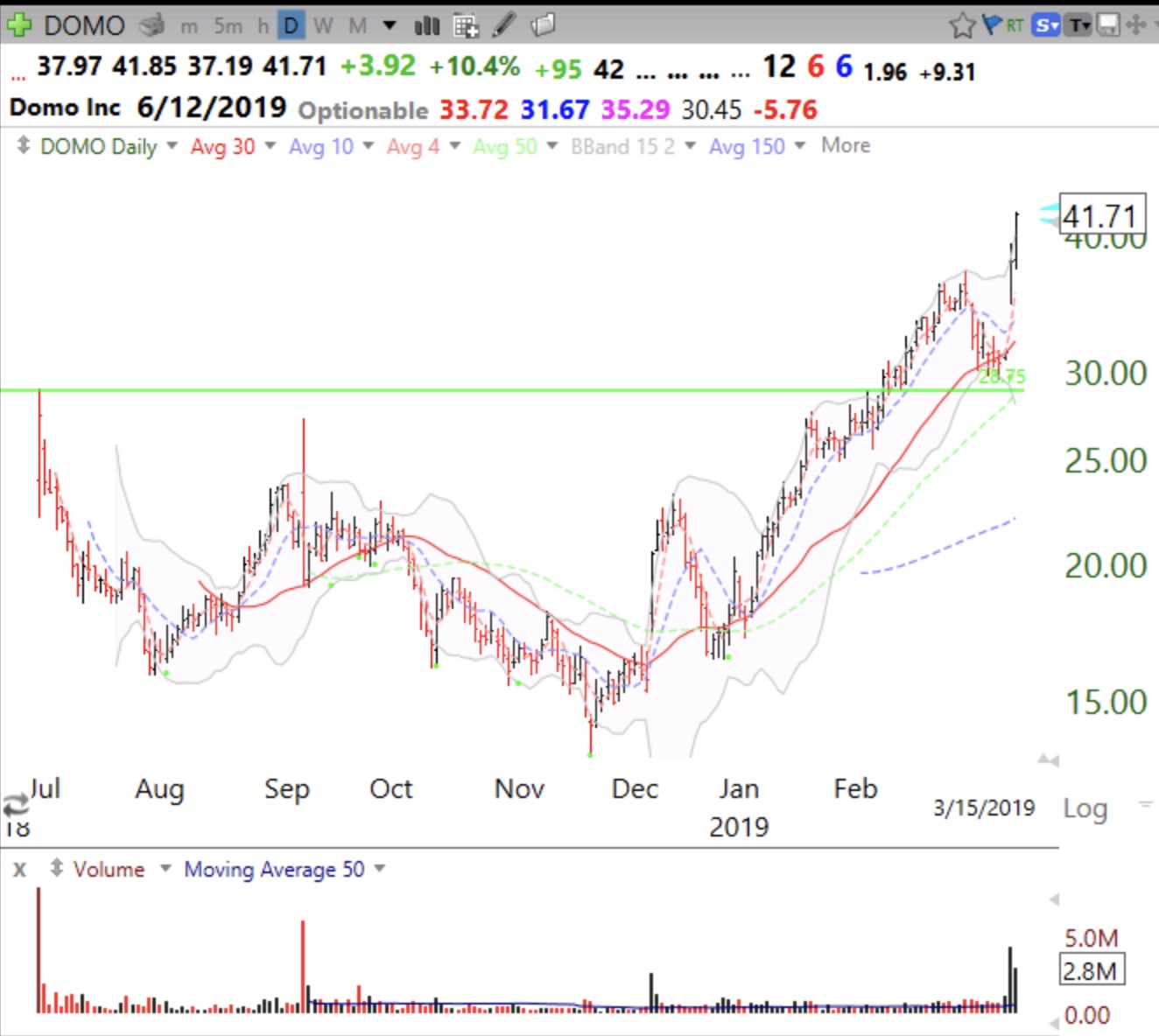
Task: Select the hourly 'h' timeframe
Action: click(x=263, y=26)
